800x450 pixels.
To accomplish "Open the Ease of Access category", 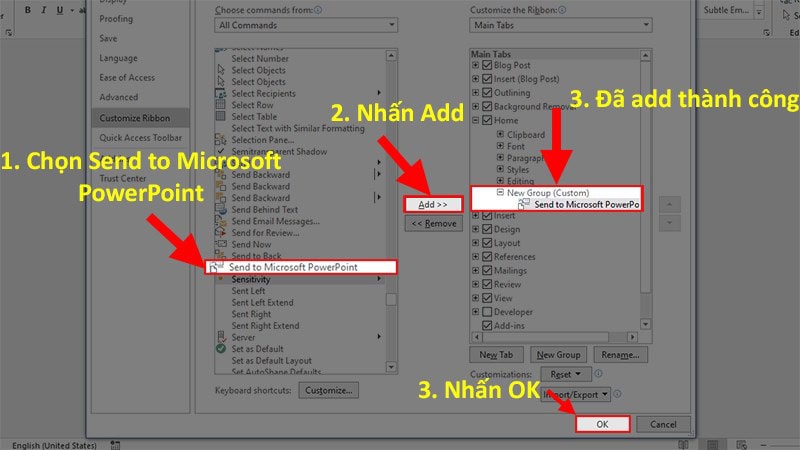I will [127, 78].
